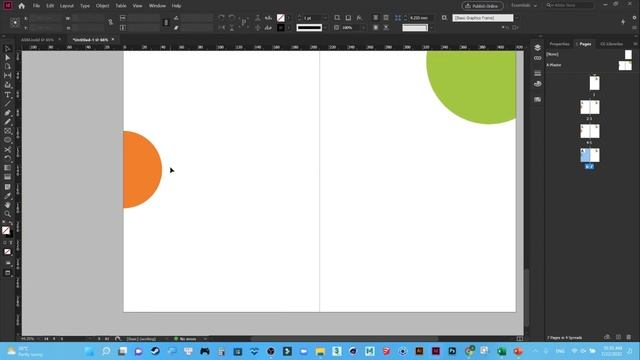Select the [None] master in Pages panel
640x360 pixels.
click(589, 54)
